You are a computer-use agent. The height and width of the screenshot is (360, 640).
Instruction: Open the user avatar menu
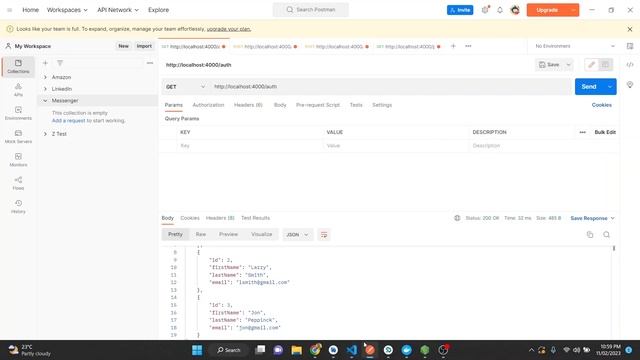[515, 10]
